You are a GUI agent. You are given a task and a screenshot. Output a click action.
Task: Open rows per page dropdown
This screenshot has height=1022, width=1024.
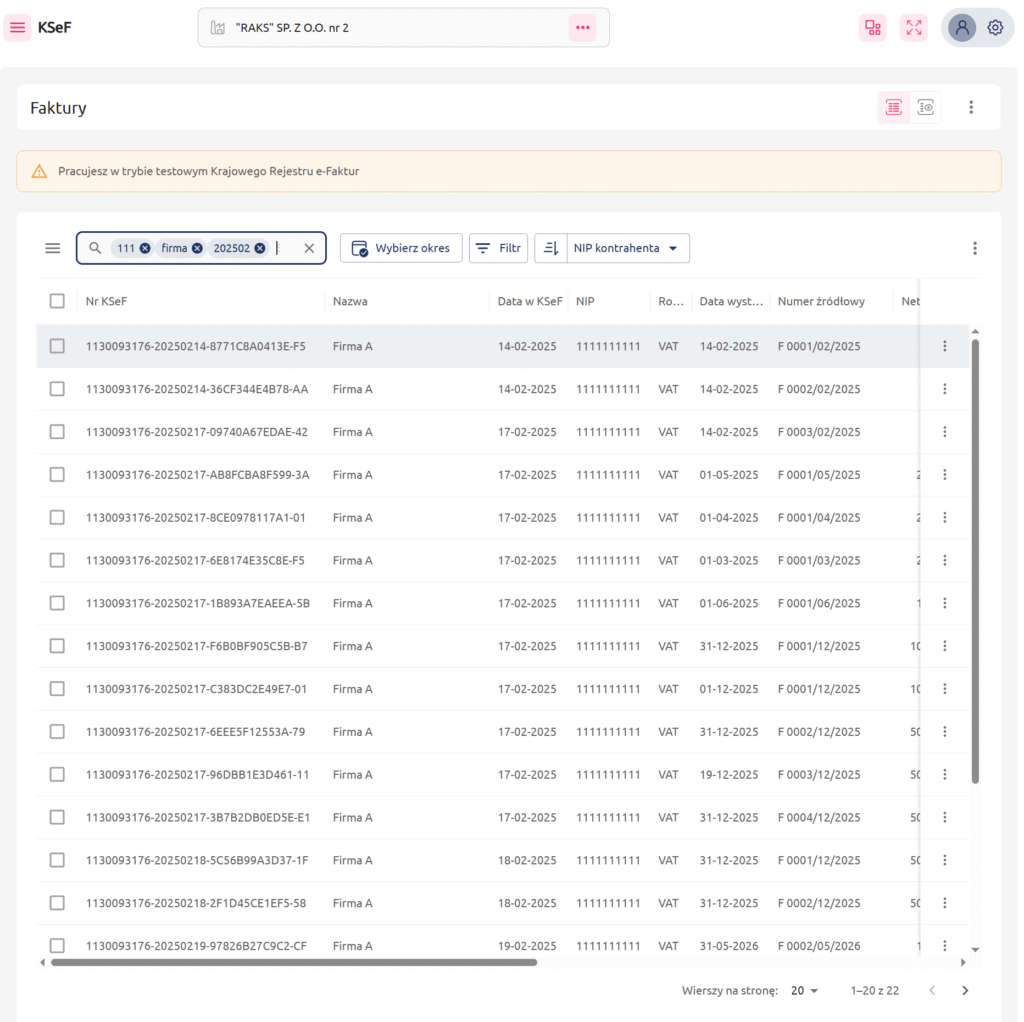[805, 990]
